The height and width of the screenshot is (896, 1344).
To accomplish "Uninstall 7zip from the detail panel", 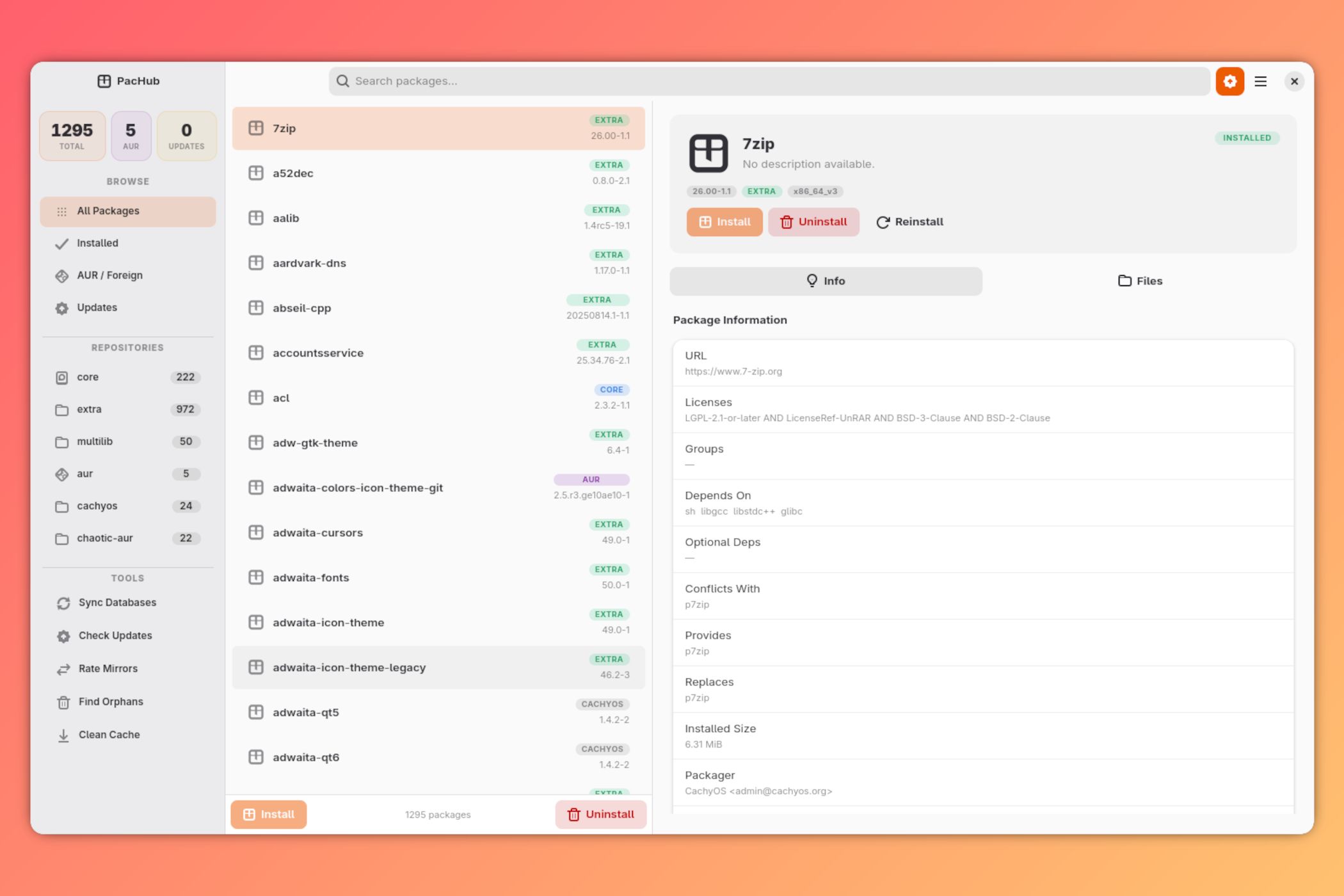I will (x=813, y=222).
